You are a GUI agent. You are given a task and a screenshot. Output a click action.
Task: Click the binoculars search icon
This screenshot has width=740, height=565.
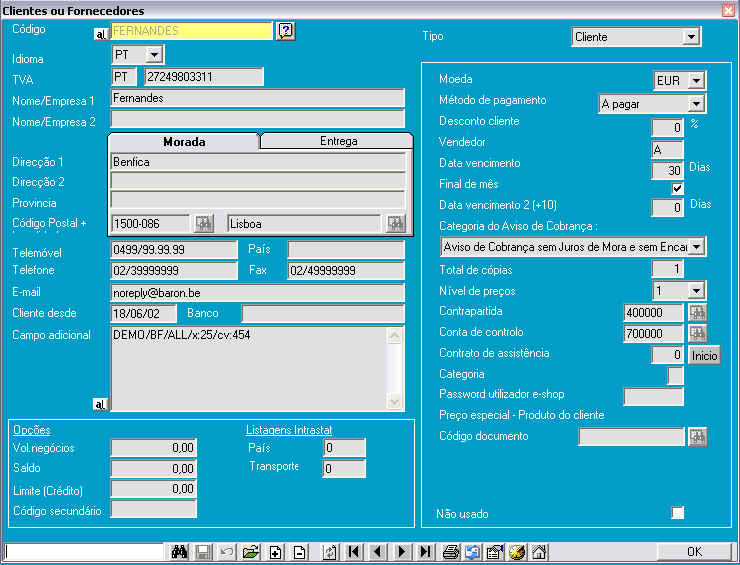[x=181, y=552]
